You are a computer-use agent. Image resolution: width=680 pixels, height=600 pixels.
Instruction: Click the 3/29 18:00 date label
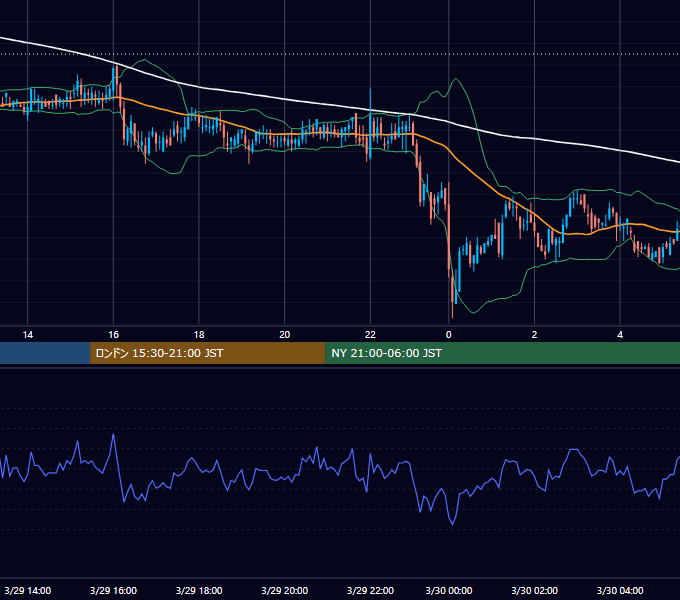point(199,590)
